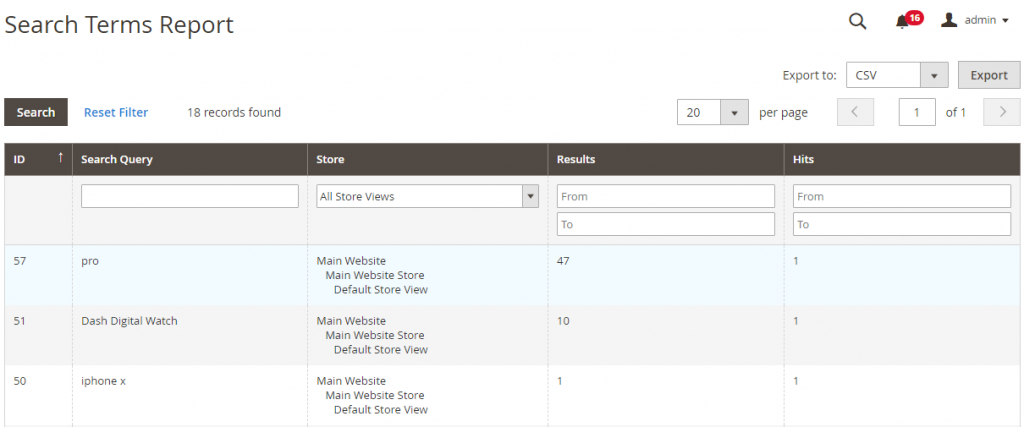Screen dimensions: 1024x427
Task: Click the ID ascending sort arrow
Action: (x=61, y=157)
